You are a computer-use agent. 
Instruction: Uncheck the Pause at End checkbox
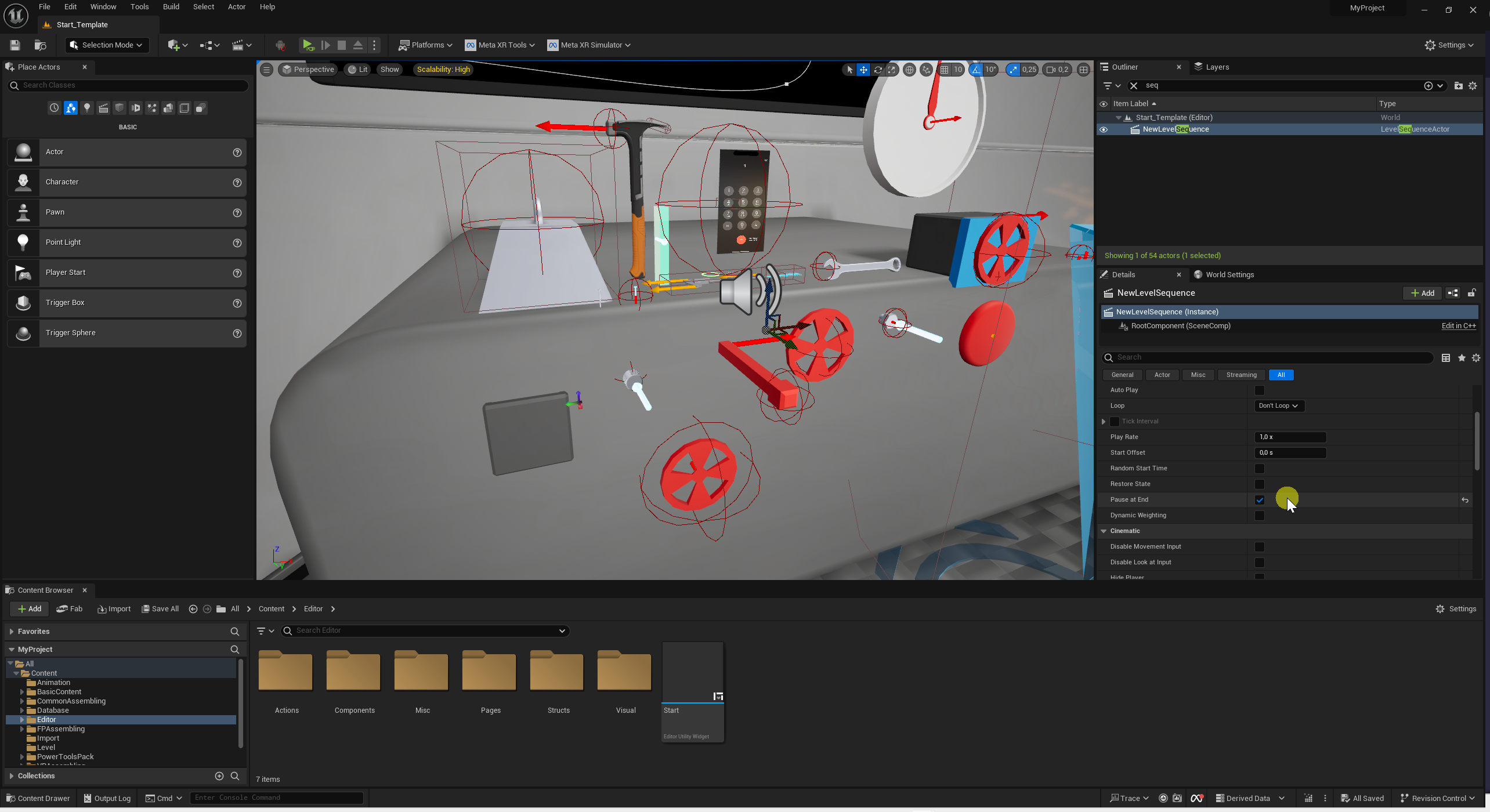1259,500
